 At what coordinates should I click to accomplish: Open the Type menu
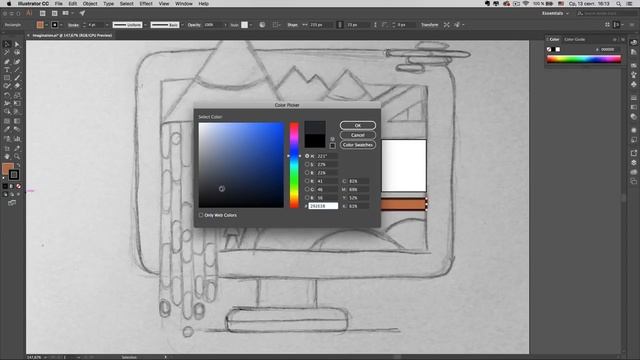click(x=109, y=4)
